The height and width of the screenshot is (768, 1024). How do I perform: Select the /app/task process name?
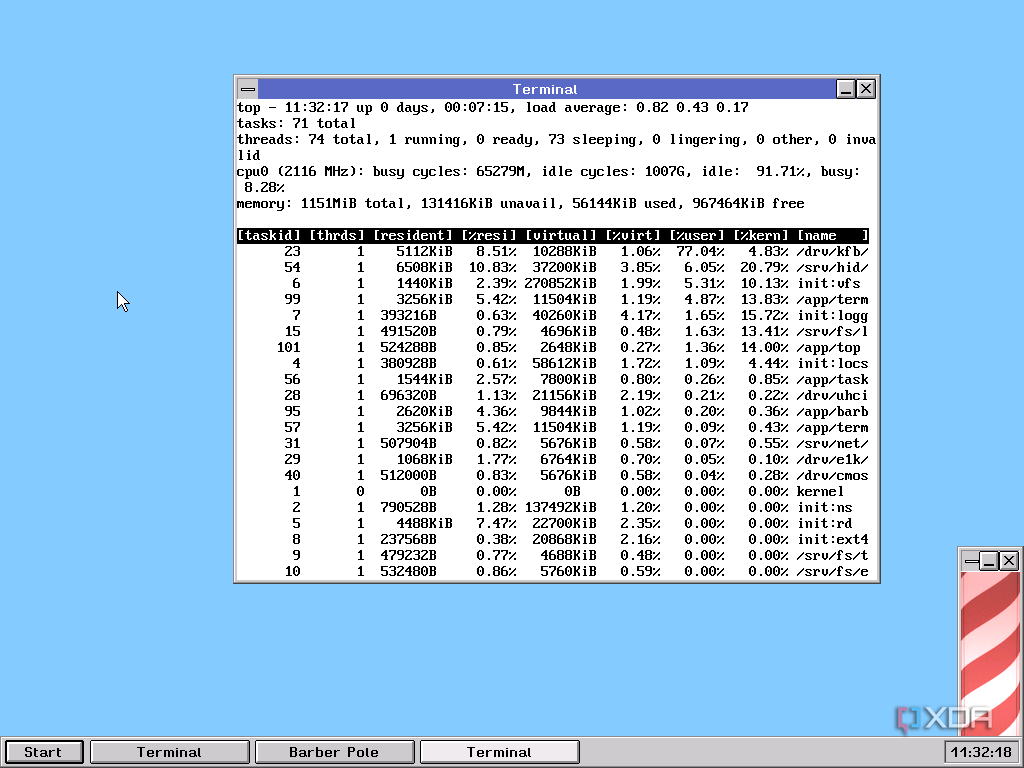[833, 379]
